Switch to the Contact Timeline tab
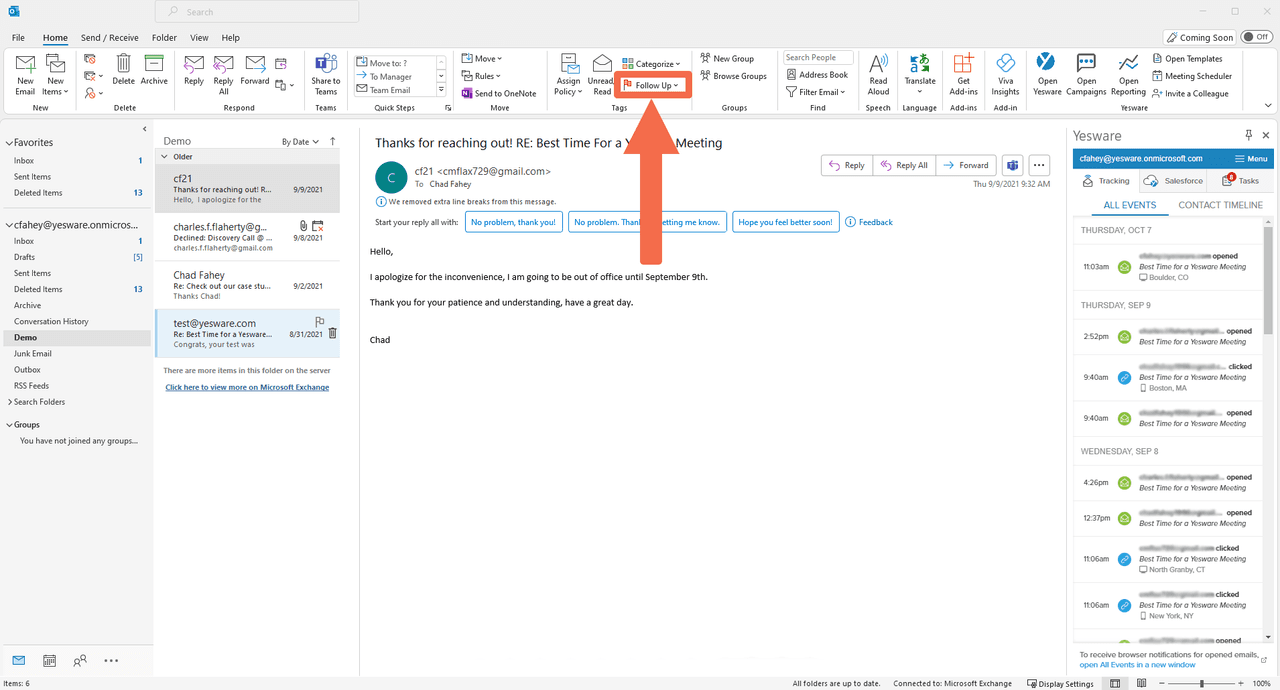 coord(1220,205)
